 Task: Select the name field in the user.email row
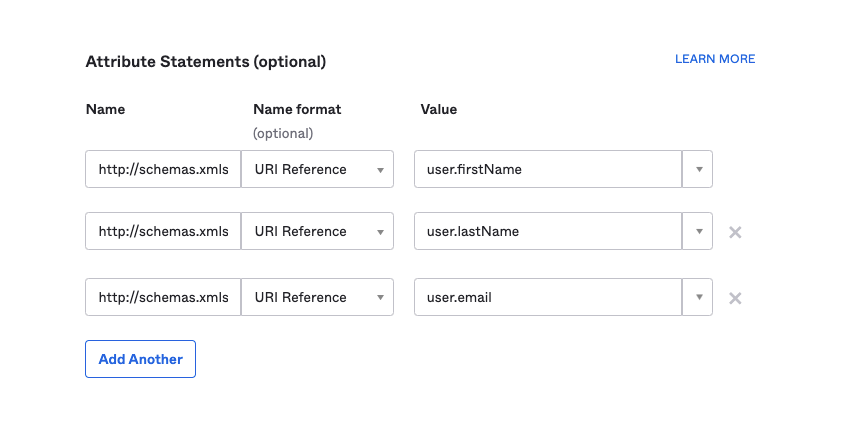[x=163, y=297]
